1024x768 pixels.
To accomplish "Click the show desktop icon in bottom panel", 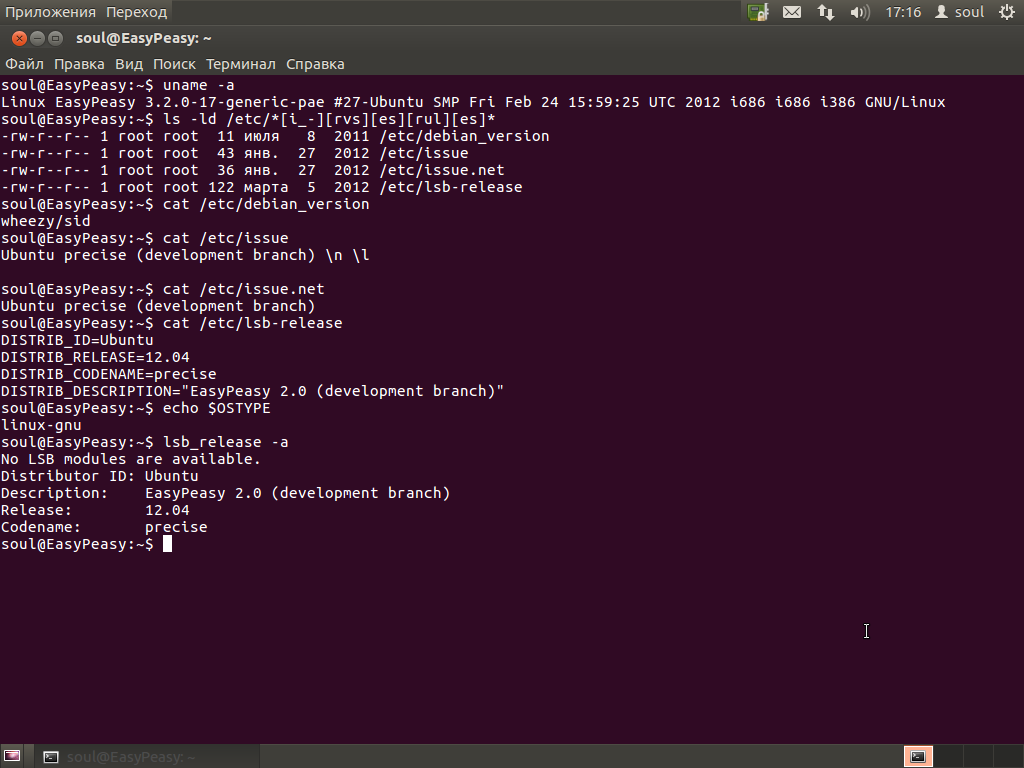I will tap(12, 756).
